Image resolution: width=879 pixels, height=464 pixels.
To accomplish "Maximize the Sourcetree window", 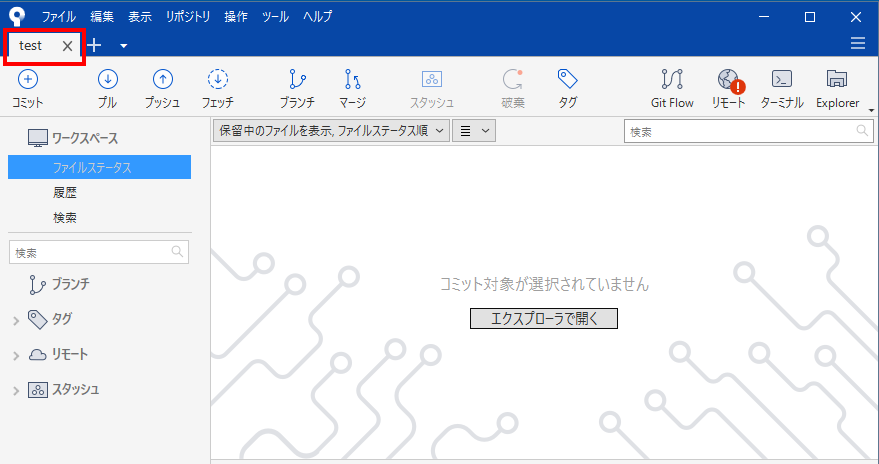I will 809,17.
